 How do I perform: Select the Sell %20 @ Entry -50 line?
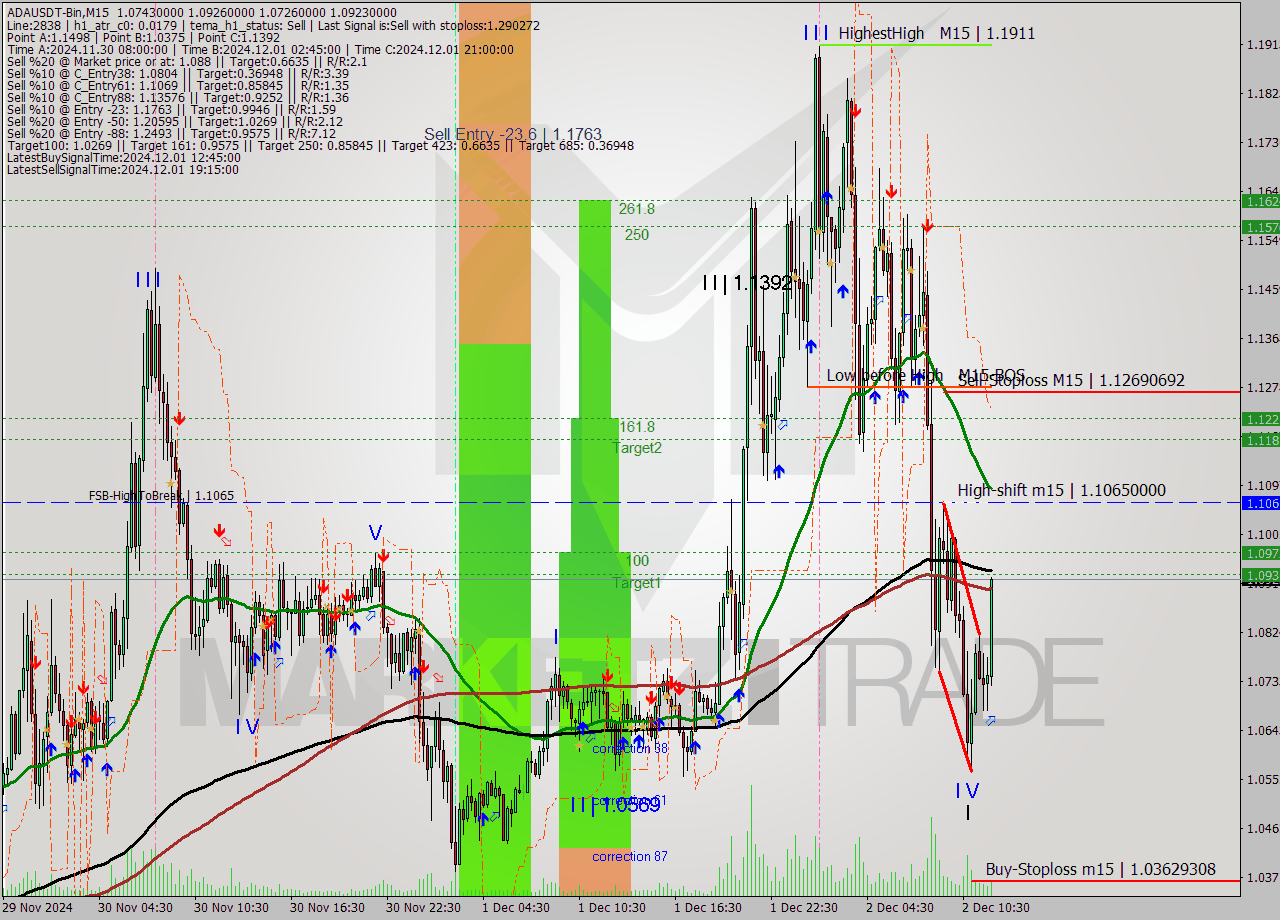[174, 121]
